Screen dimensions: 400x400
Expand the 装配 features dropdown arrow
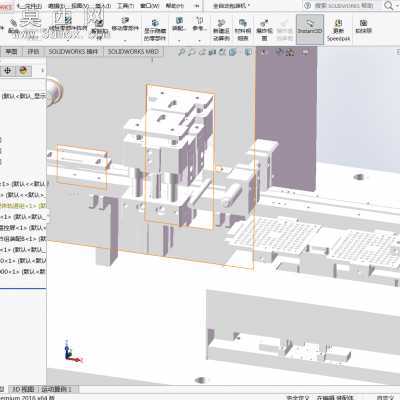tap(179, 41)
